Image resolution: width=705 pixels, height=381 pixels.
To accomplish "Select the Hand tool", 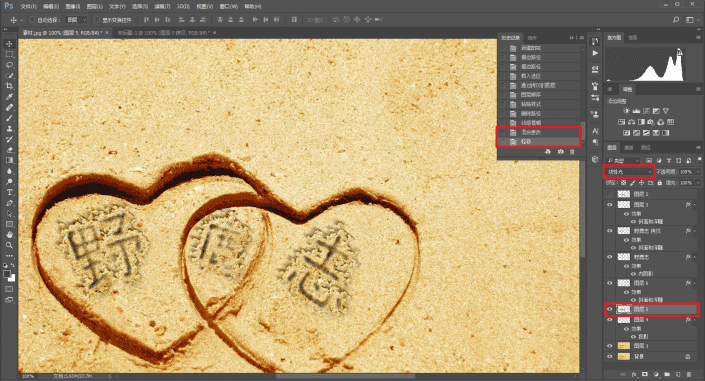I will click(9, 235).
